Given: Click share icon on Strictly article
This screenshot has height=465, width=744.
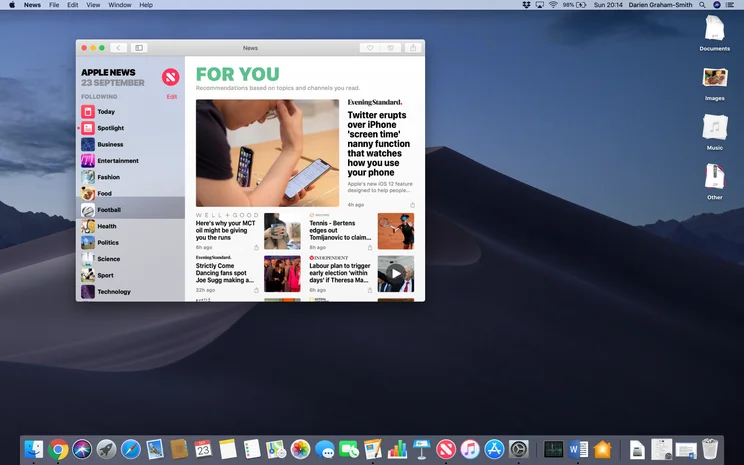Looking at the screenshot, I should [x=256, y=290].
